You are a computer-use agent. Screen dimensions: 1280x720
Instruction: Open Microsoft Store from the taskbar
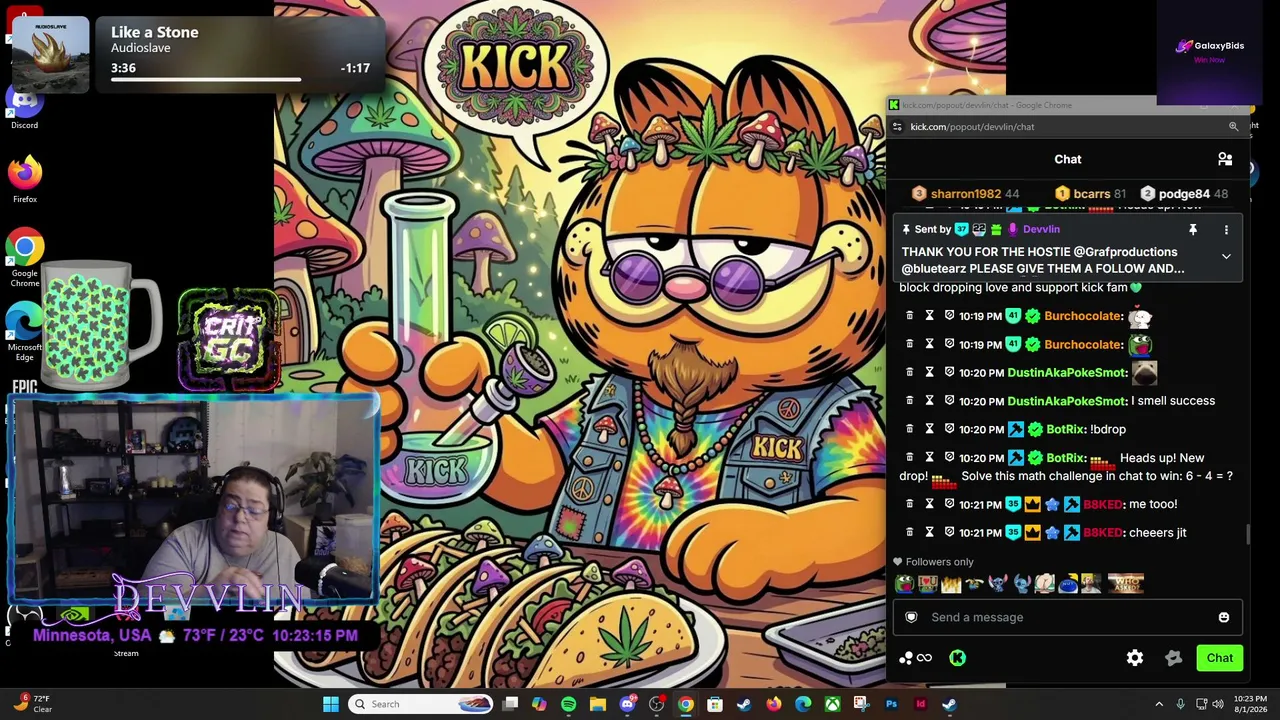coord(715,704)
